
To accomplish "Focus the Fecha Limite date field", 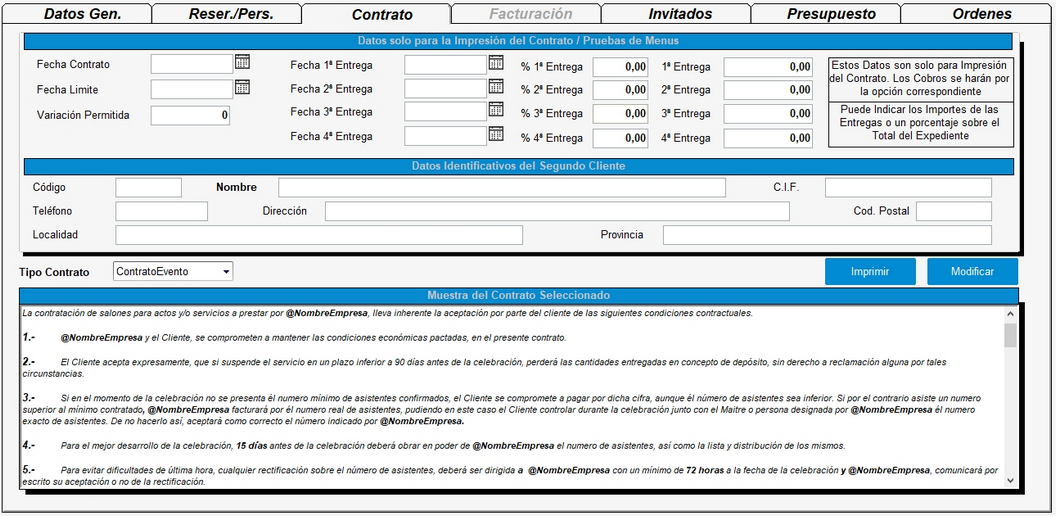I will [192, 89].
